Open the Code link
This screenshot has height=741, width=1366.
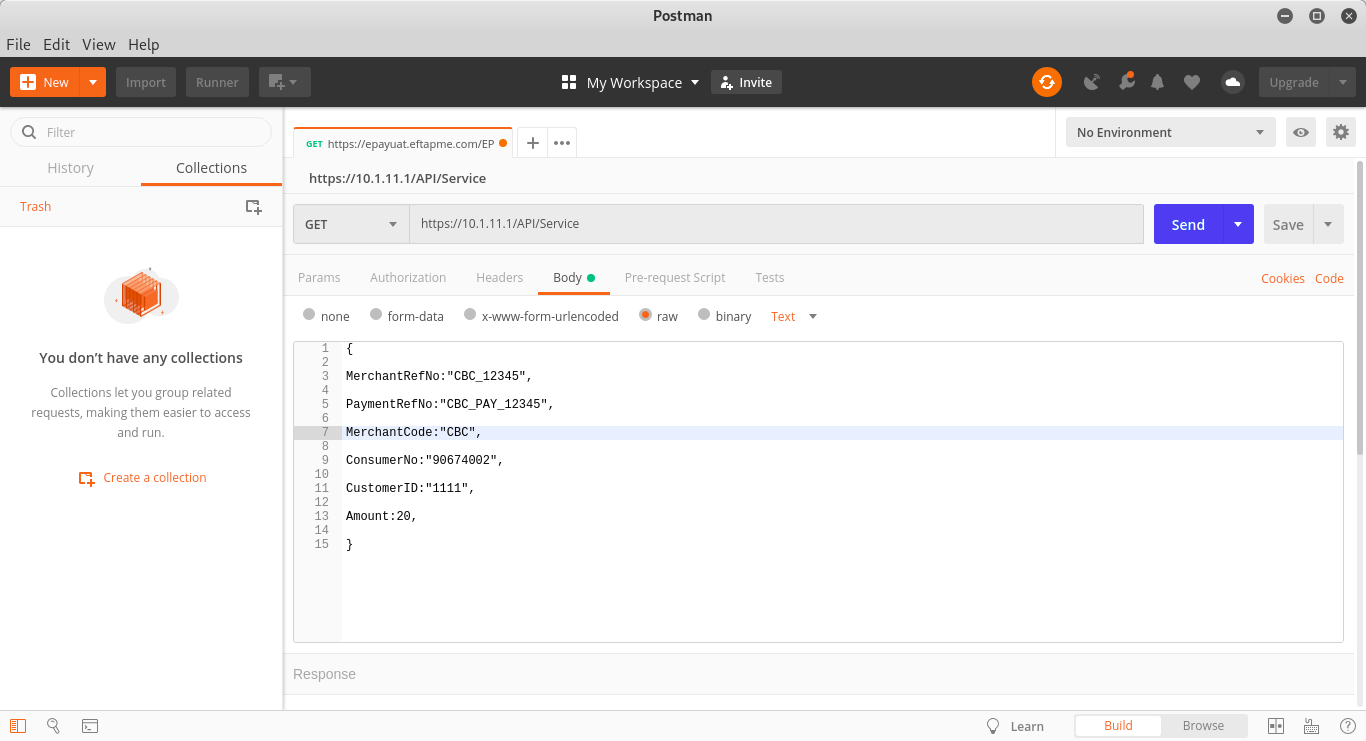(1329, 278)
